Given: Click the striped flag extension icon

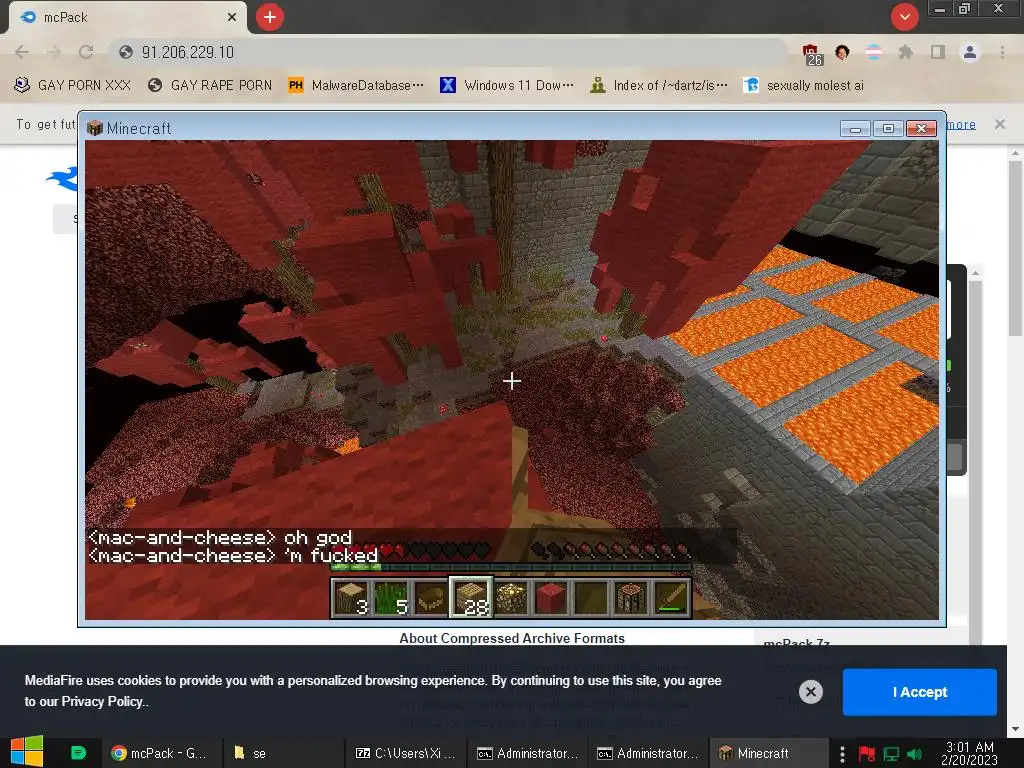Looking at the screenshot, I should [x=874, y=52].
